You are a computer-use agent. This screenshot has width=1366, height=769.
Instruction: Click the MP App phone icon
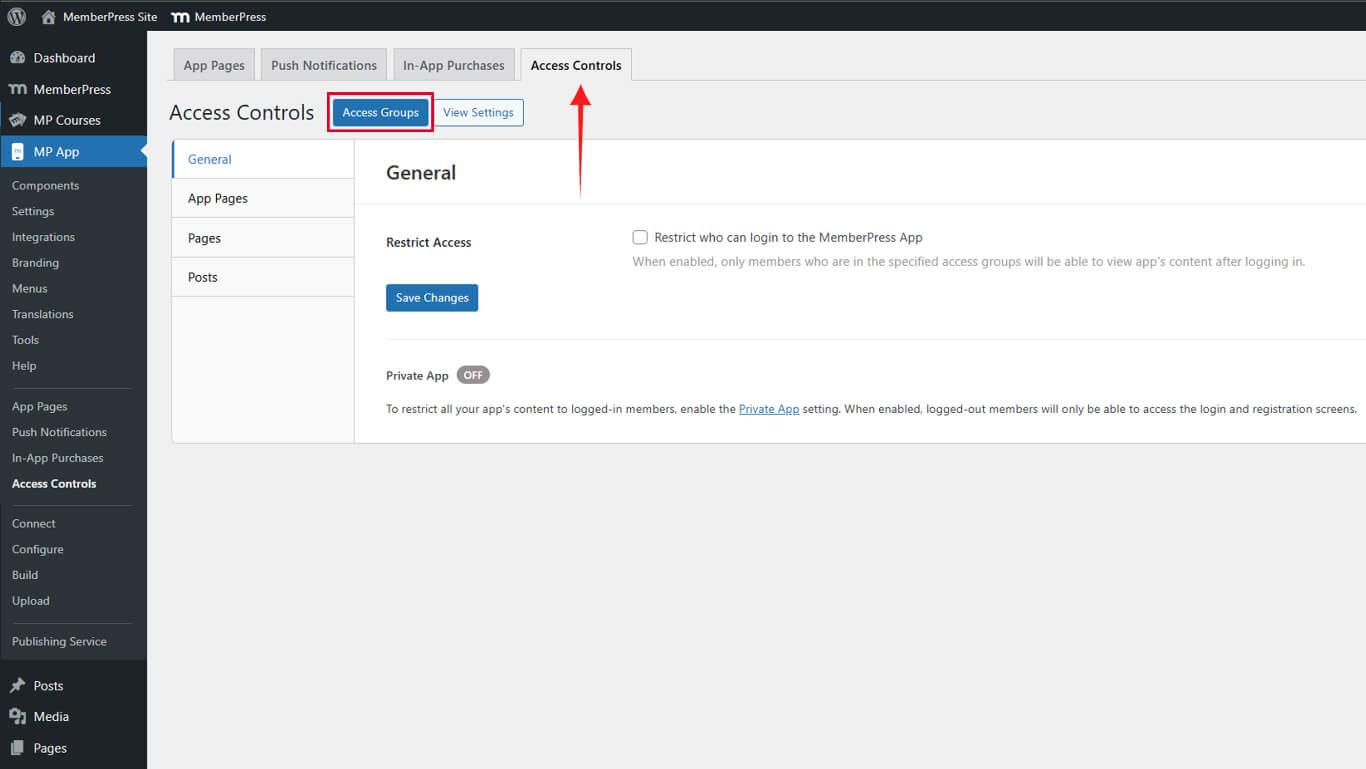tap(17, 152)
